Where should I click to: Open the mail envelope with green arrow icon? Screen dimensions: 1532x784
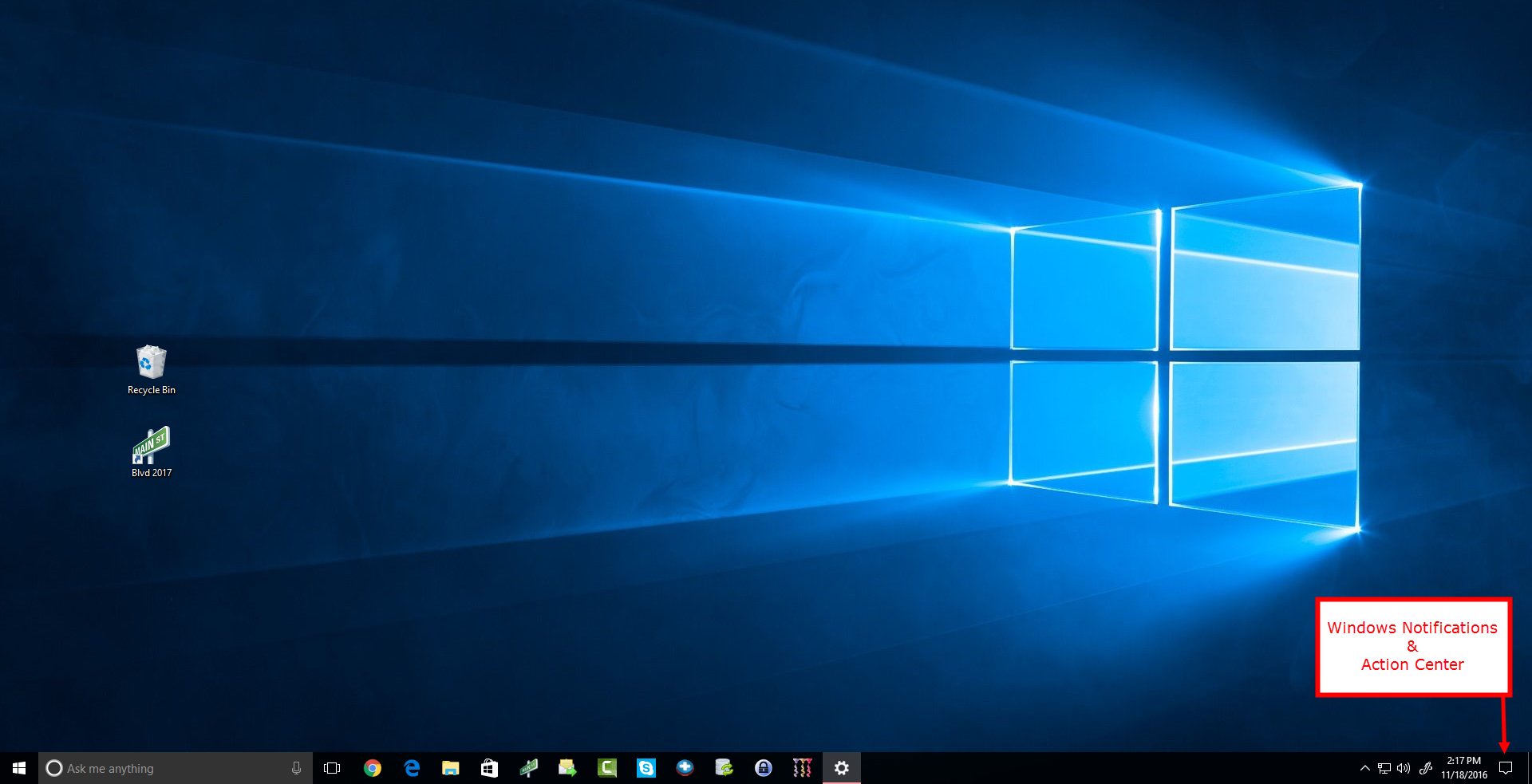[x=567, y=768]
